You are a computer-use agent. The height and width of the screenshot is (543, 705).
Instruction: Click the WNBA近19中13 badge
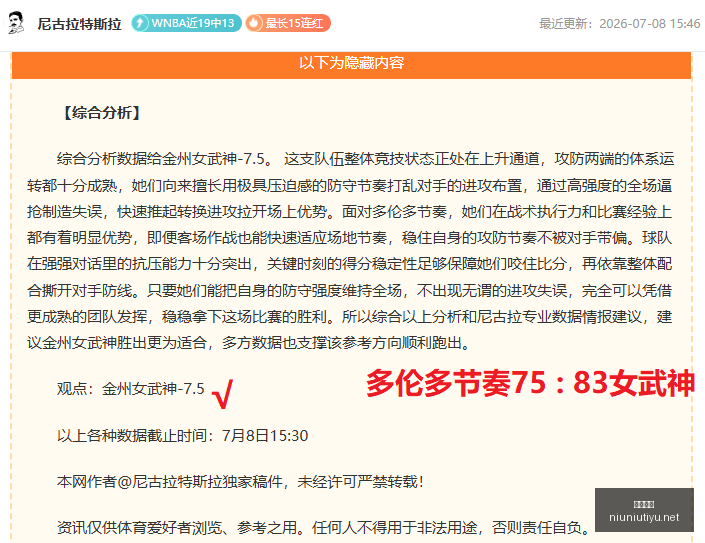pyautogui.click(x=186, y=23)
